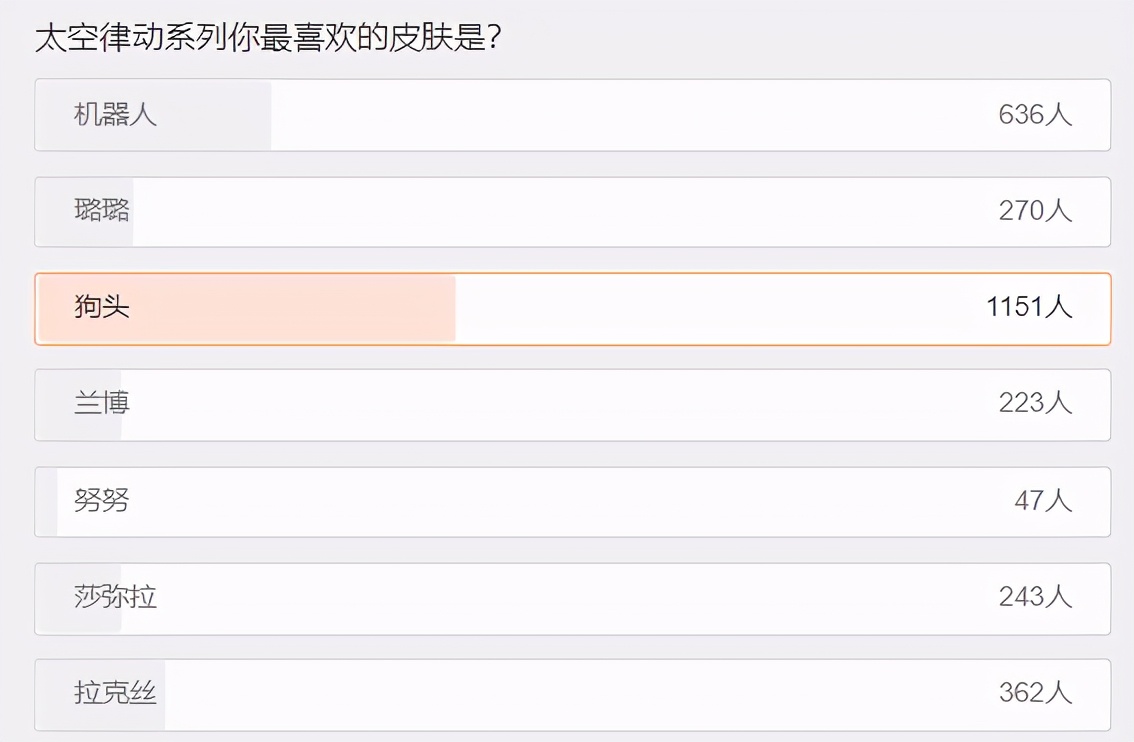Click the 270人 vote count
The width and height of the screenshot is (1134, 742).
(1036, 212)
